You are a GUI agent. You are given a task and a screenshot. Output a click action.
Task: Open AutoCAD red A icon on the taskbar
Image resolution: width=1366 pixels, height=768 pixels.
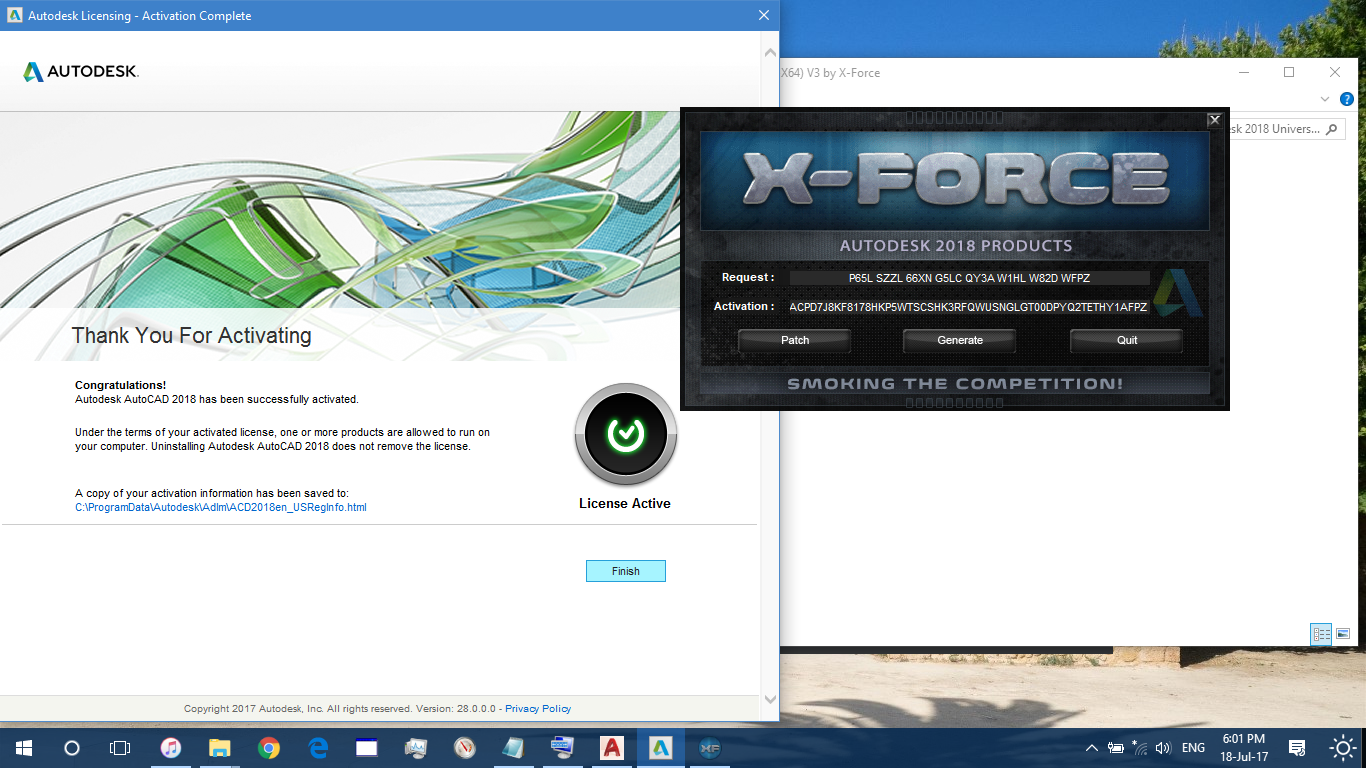point(612,748)
